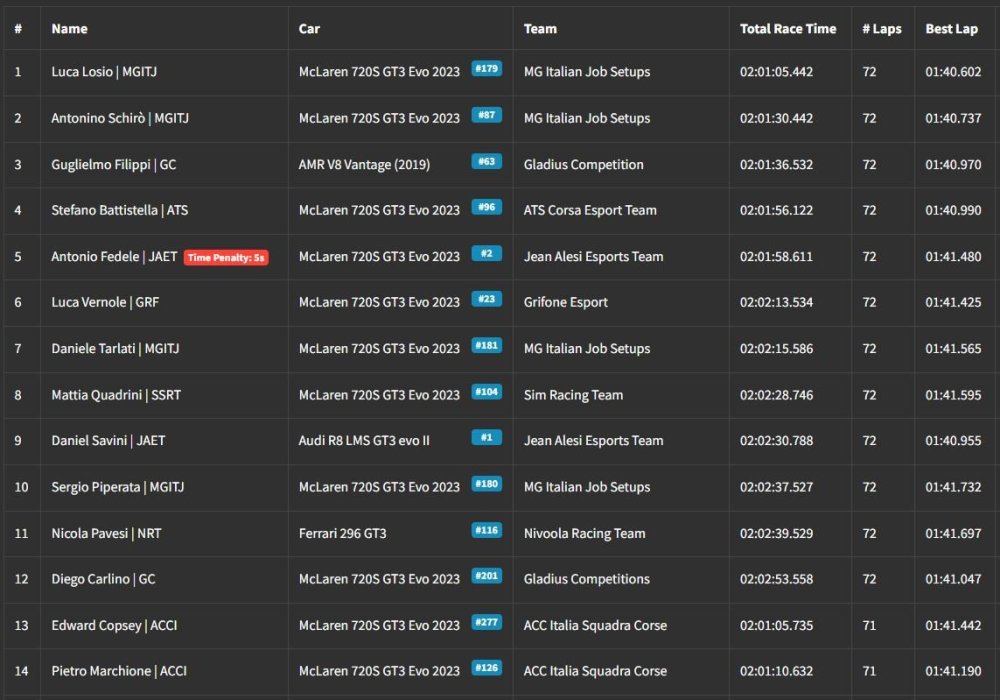Click the #104 car number badge

[x=487, y=392]
